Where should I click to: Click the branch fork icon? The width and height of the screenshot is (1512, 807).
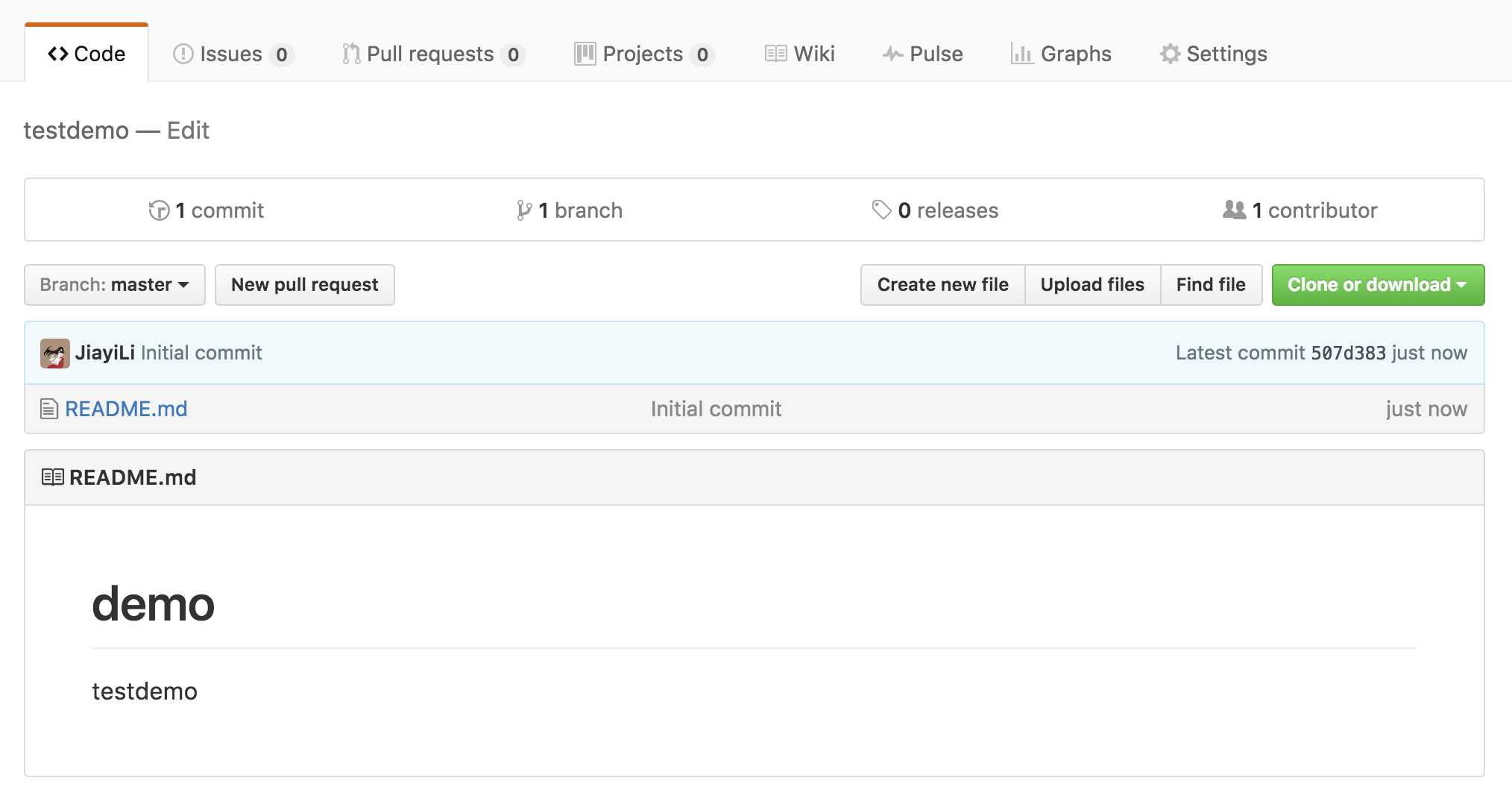click(x=524, y=210)
